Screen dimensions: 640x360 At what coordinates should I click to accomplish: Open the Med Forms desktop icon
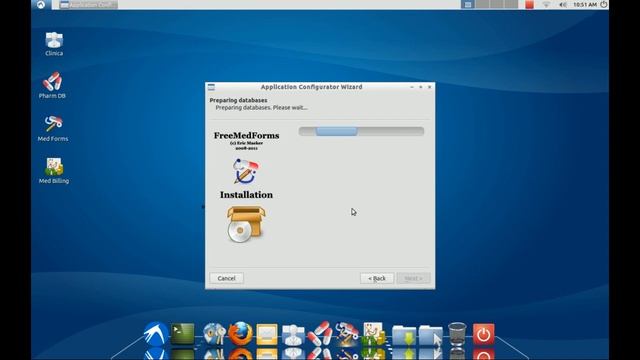tap(53, 128)
